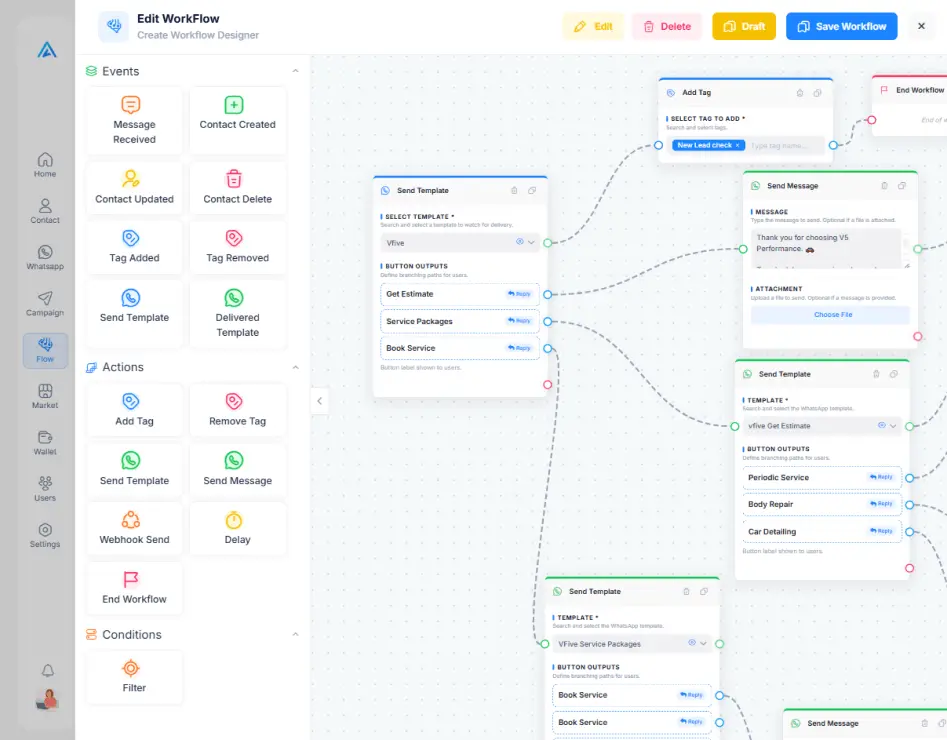Open Wallet in the sidebar
The width and height of the screenshot is (947, 740).
point(45,443)
